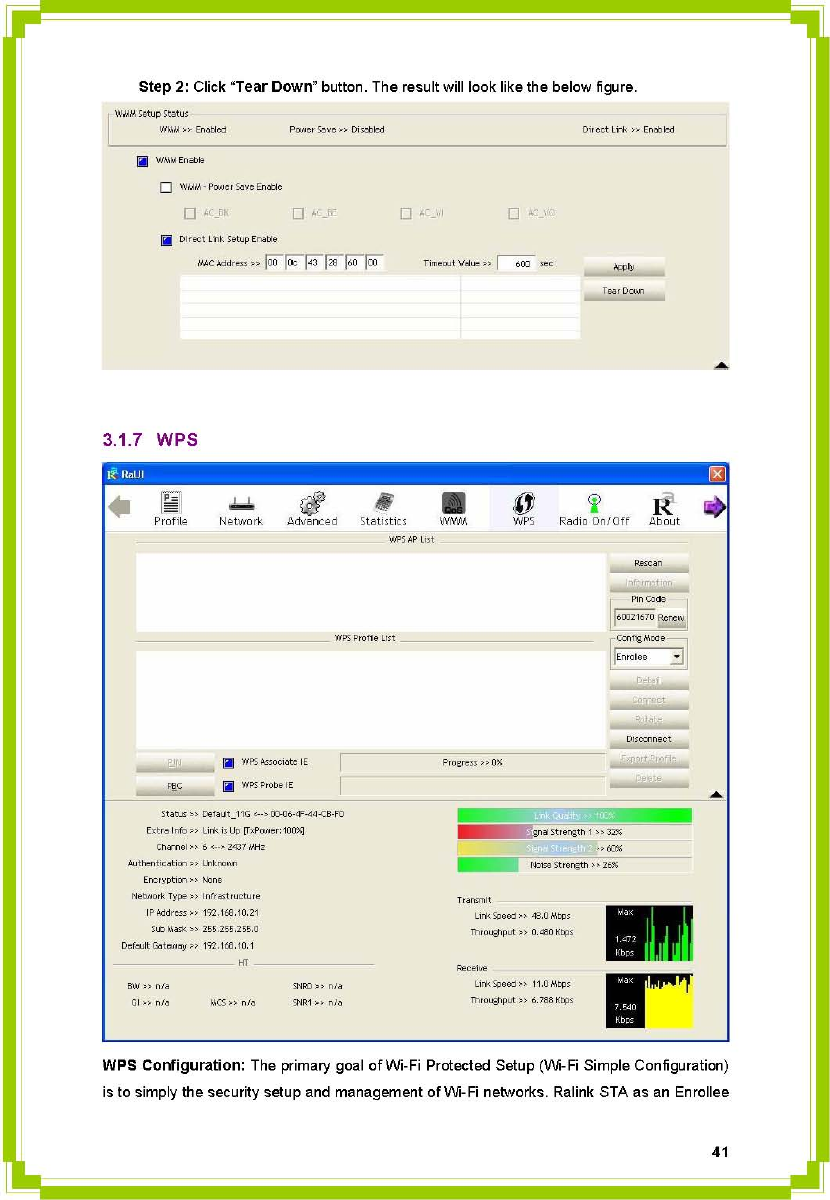830x1200 pixels.
Task: Click the Noise Strength bar
Action: pyautogui.click(x=574, y=864)
